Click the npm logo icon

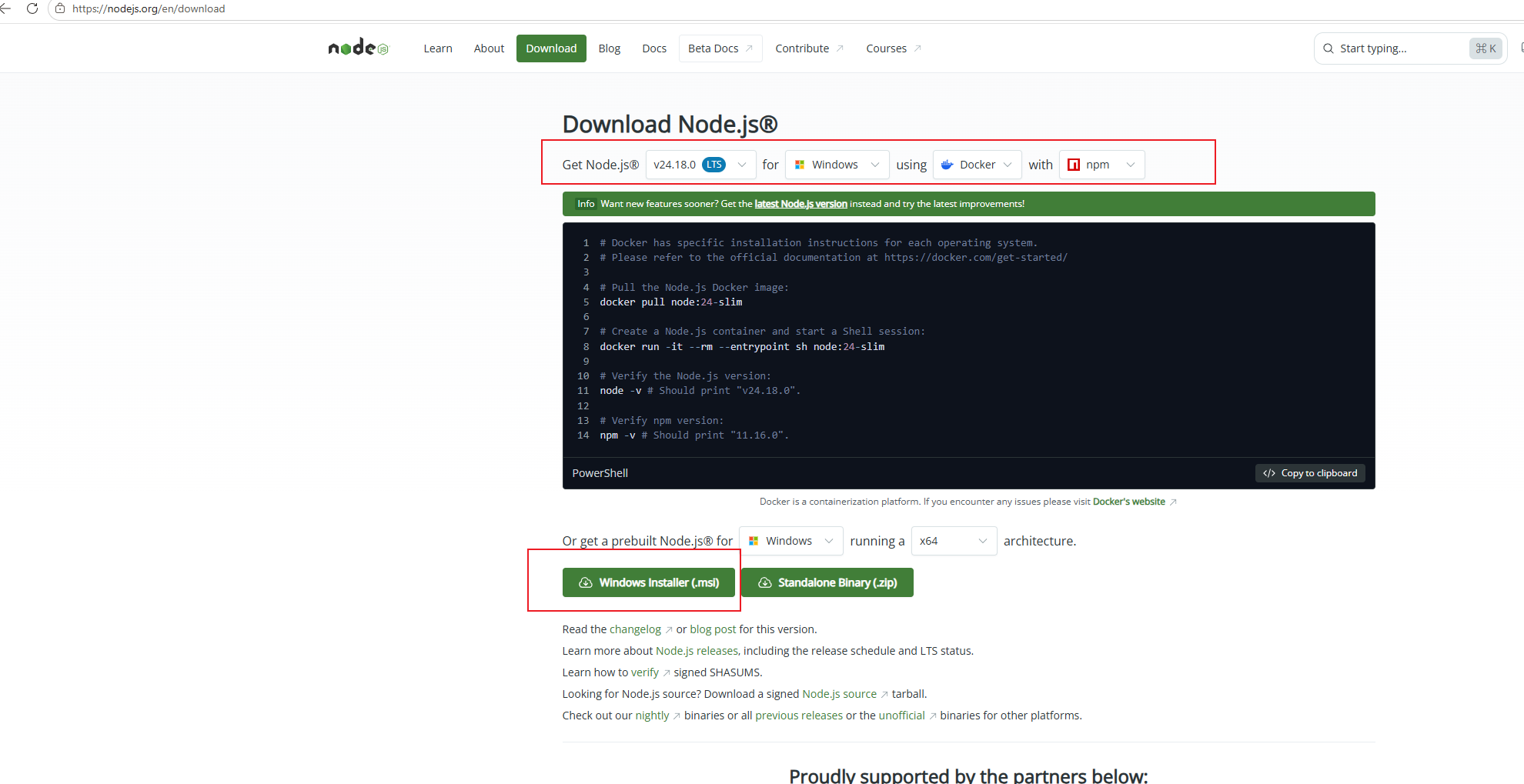click(x=1074, y=165)
